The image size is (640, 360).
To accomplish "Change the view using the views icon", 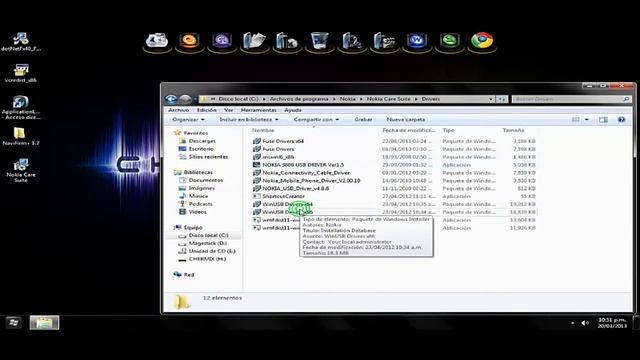I will pyautogui.click(x=576, y=120).
